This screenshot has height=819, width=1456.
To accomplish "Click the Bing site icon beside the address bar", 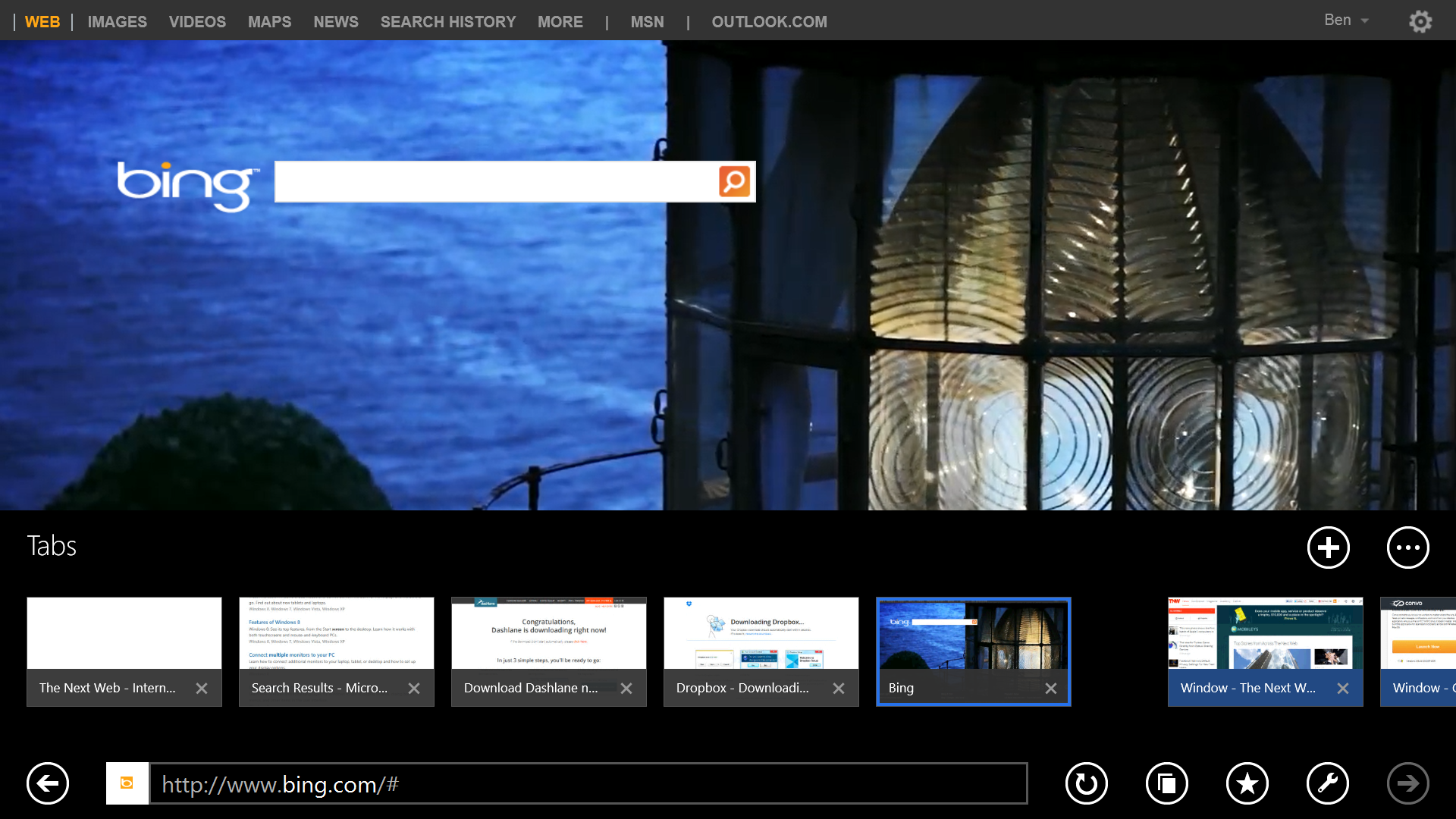I will tap(127, 783).
